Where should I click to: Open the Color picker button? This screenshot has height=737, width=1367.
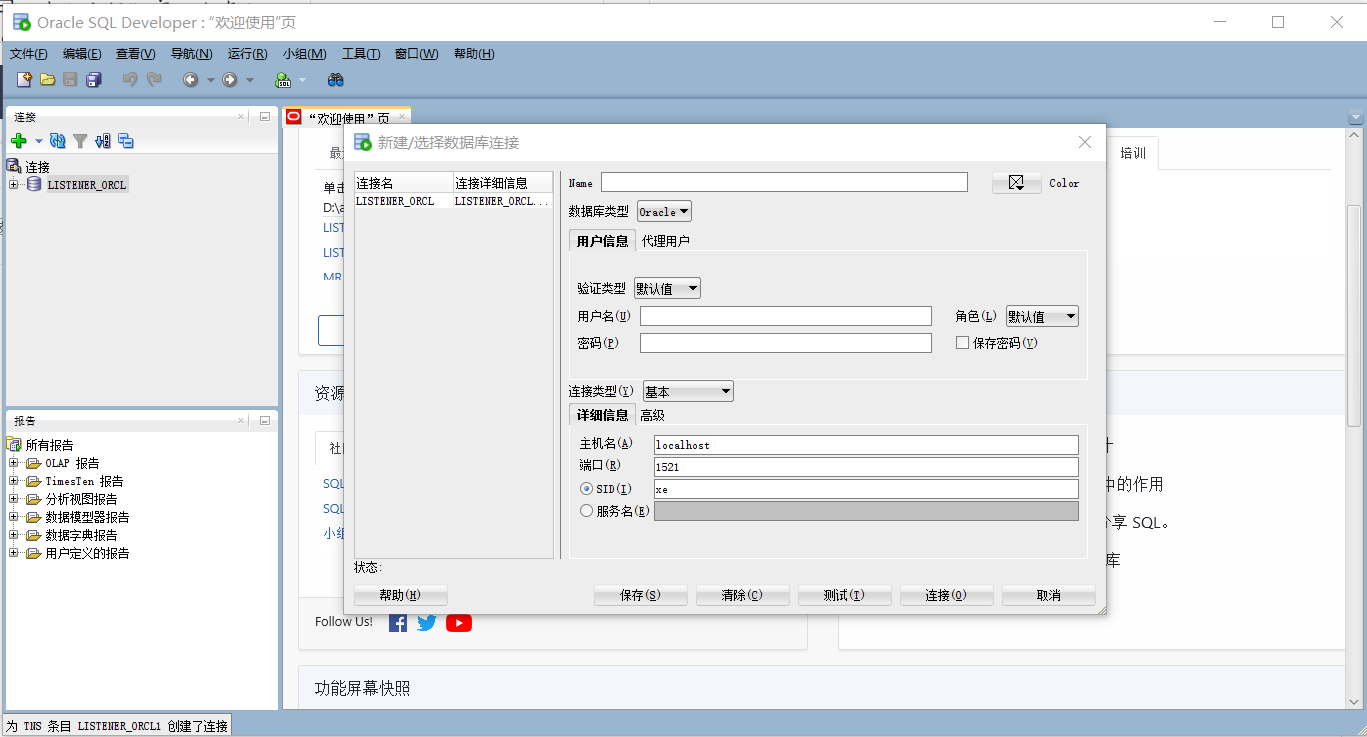pyautogui.click(x=1017, y=183)
